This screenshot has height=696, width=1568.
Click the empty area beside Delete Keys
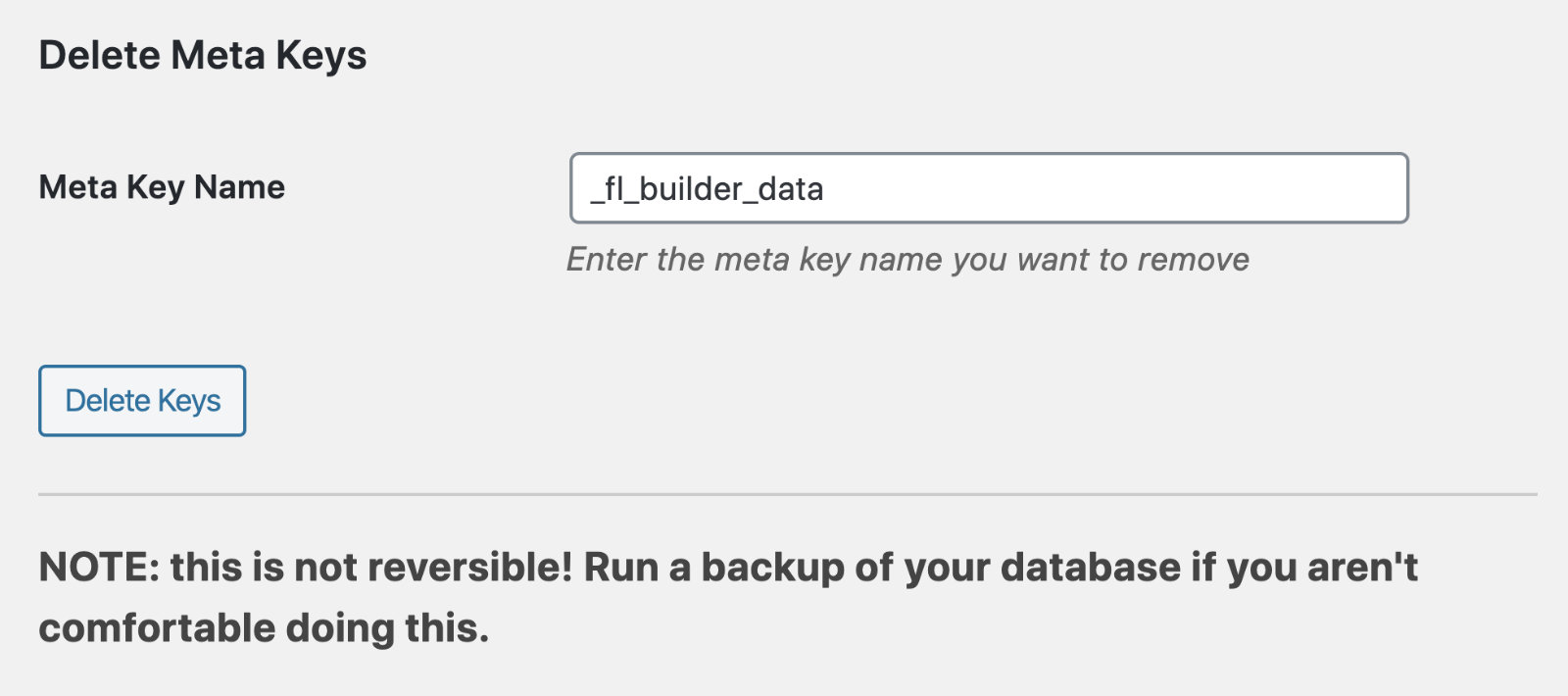click(588, 400)
